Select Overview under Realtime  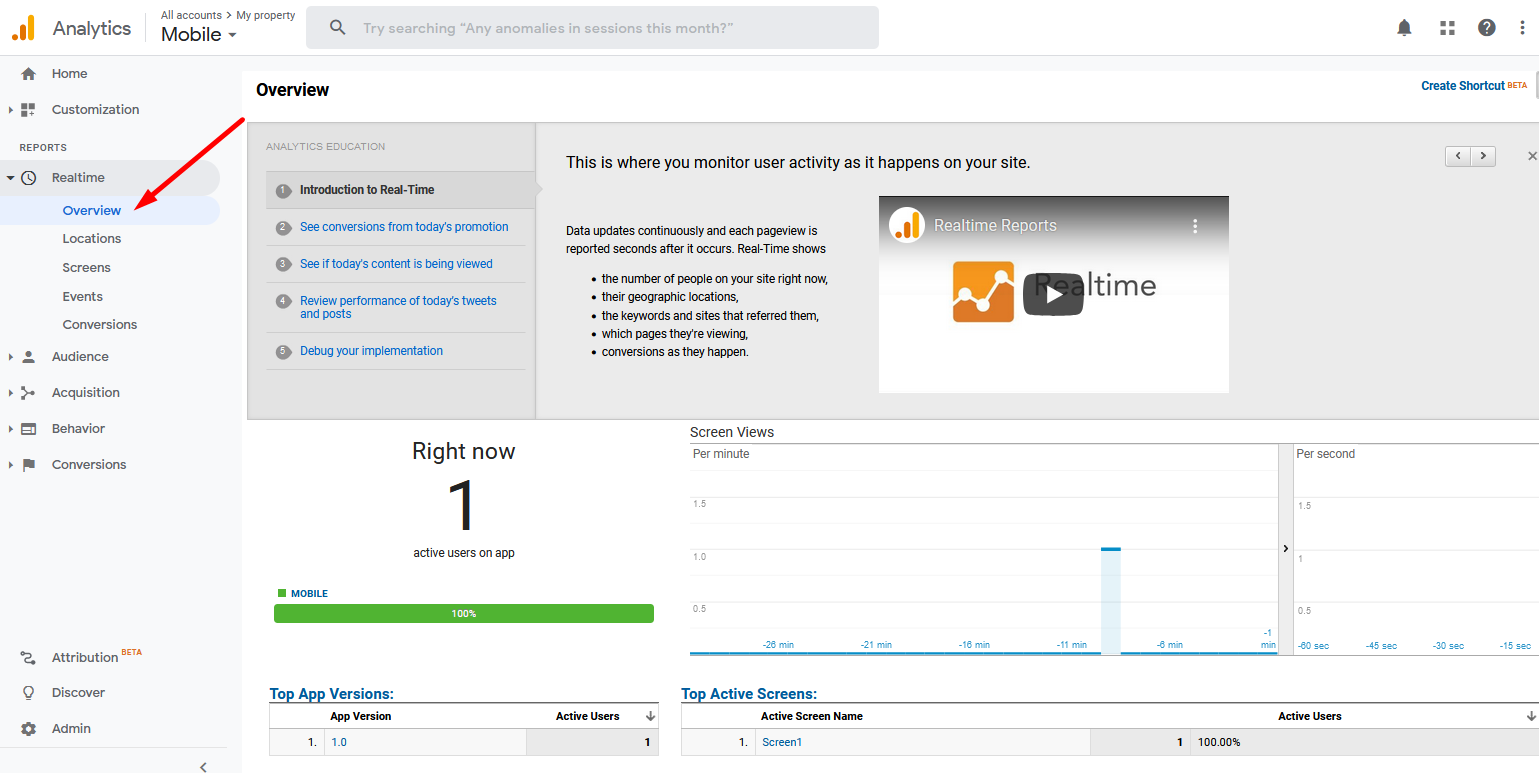(92, 210)
